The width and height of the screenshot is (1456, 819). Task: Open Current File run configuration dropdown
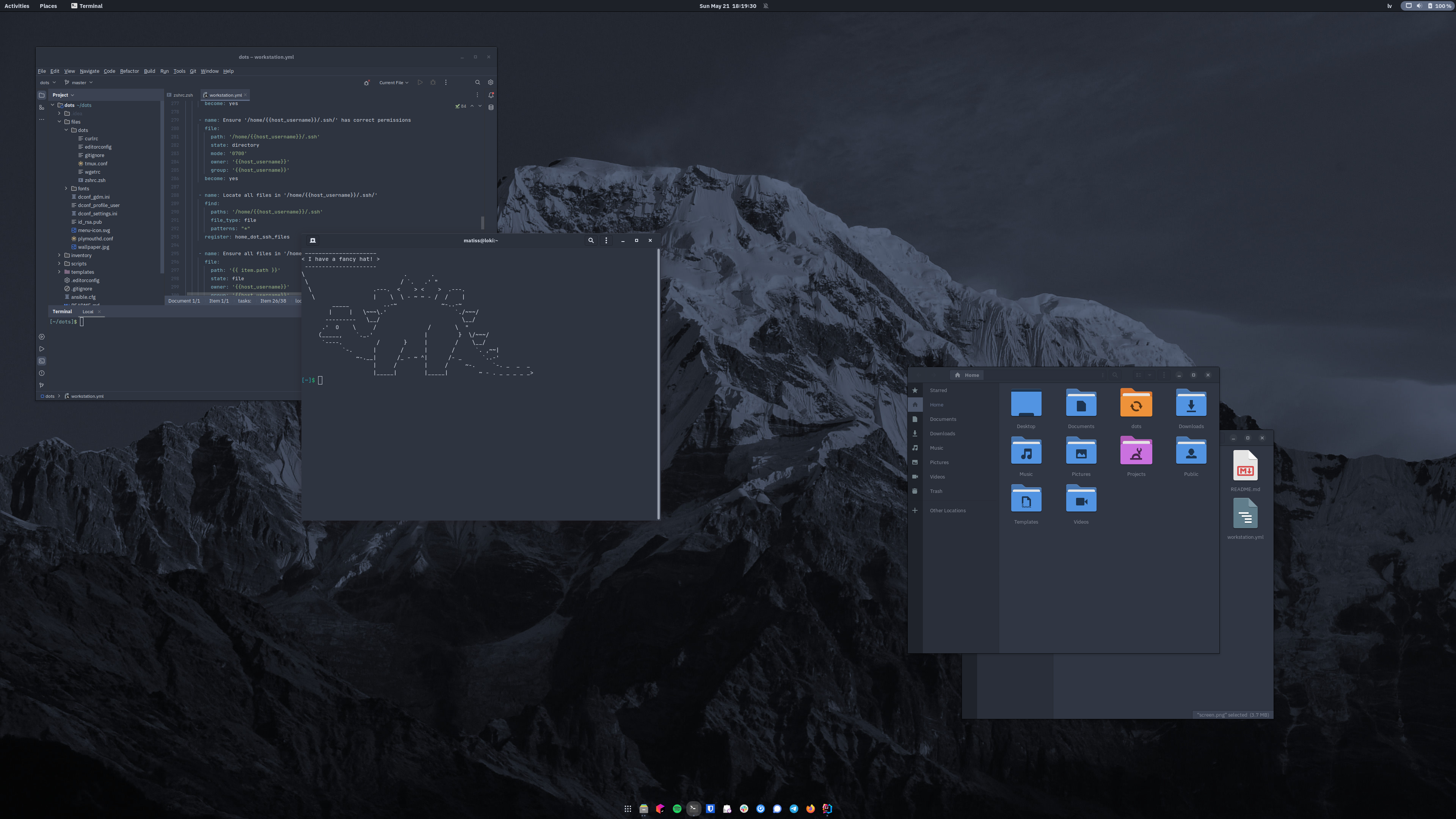click(x=394, y=83)
